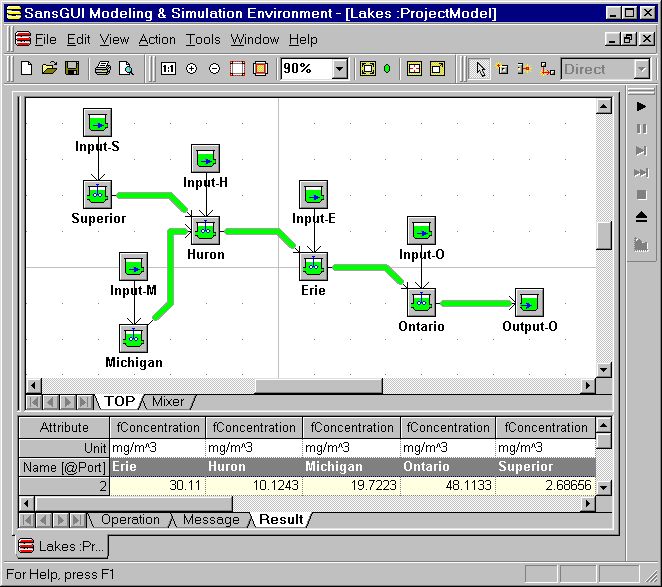Select the arrow pointer tool
The width and height of the screenshot is (662, 587).
(480, 69)
